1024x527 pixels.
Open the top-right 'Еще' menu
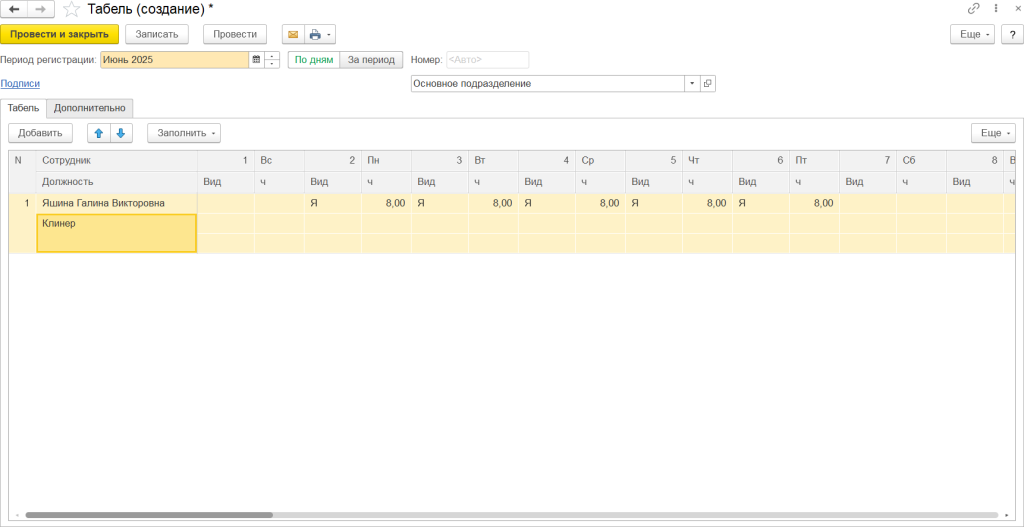point(971,34)
